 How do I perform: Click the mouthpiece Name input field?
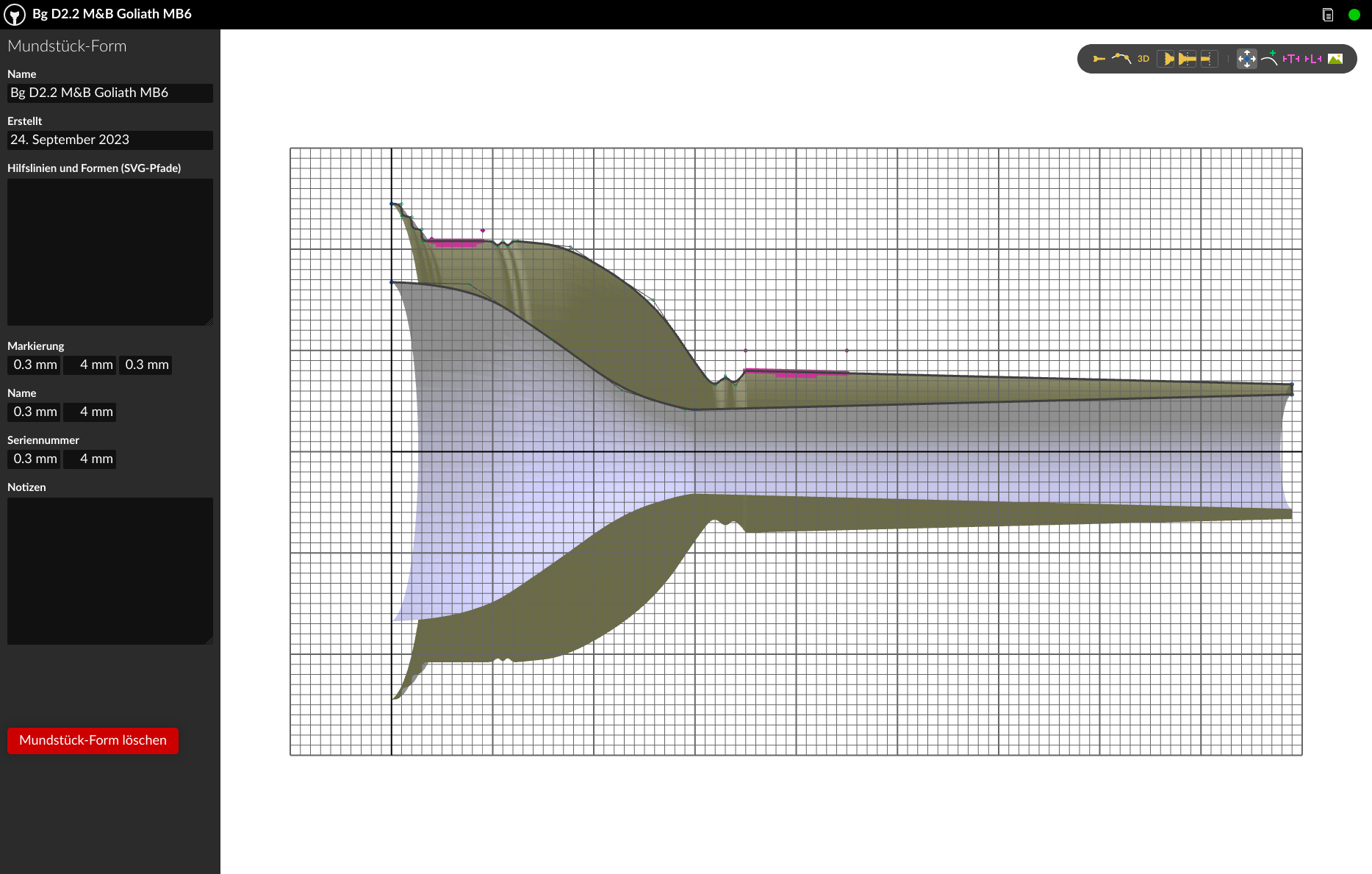(x=110, y=93)
